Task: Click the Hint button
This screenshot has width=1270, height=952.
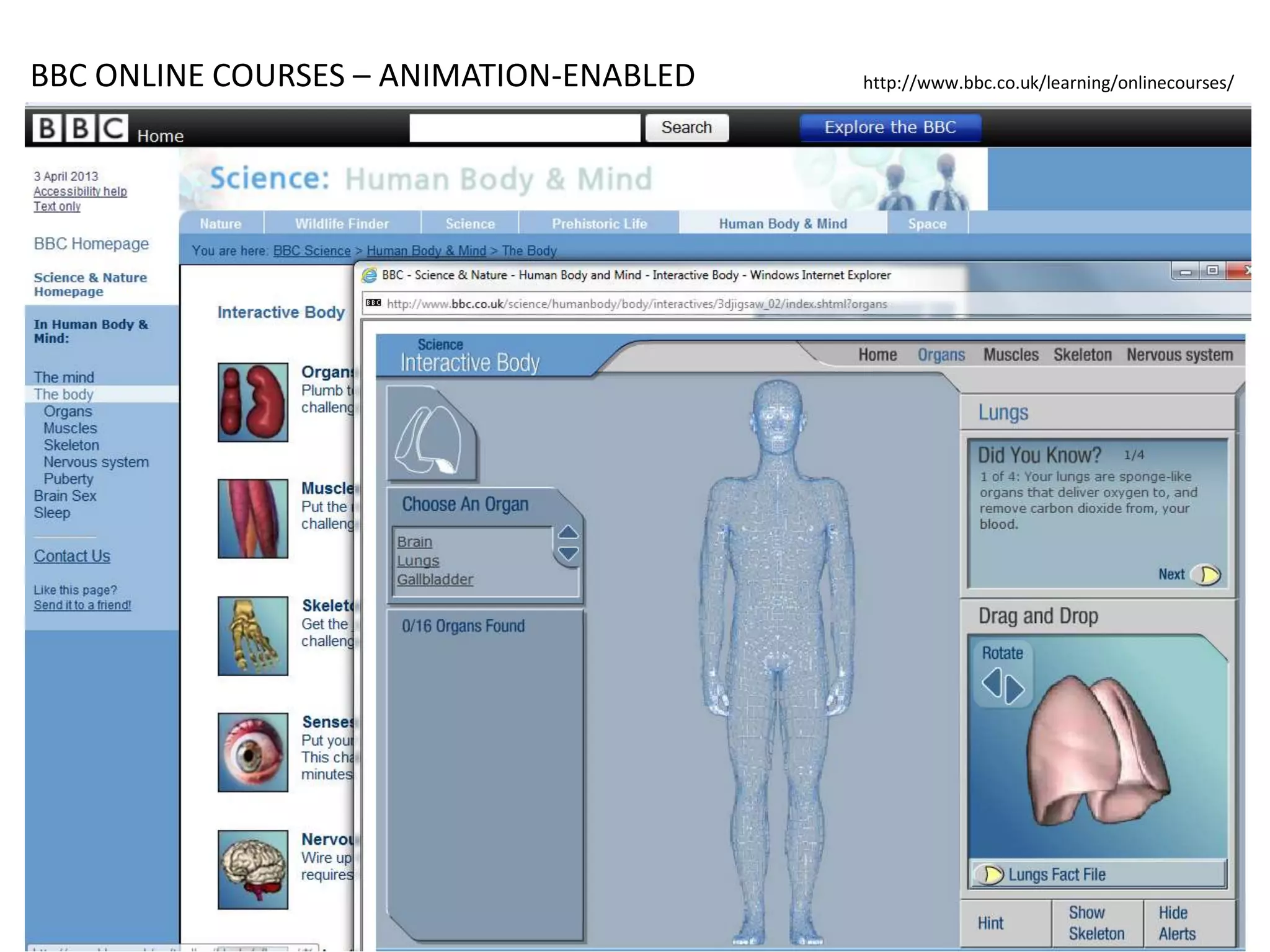Action: click(x=1006, y=923)
